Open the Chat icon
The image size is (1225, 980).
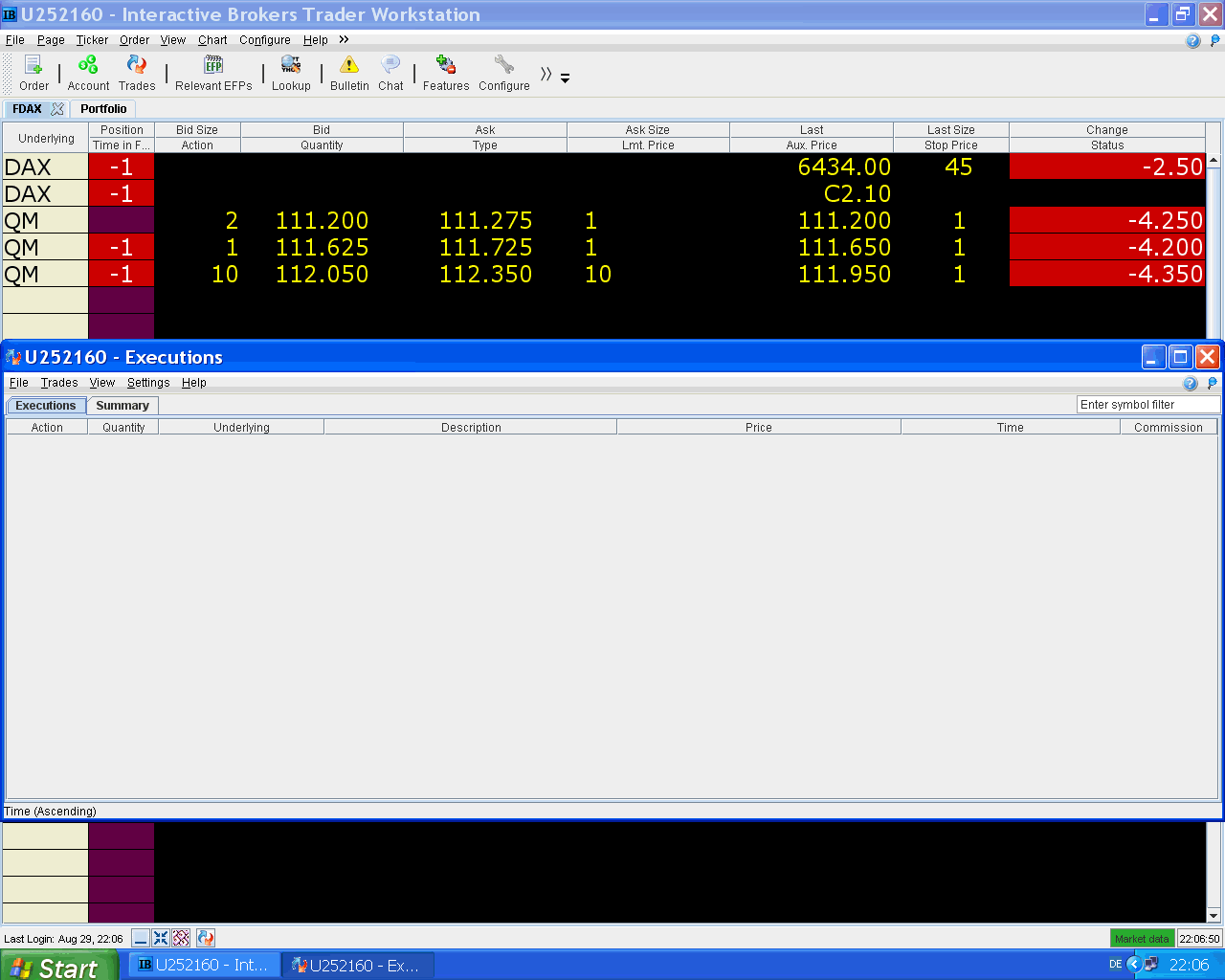click(x=390, y=65)
